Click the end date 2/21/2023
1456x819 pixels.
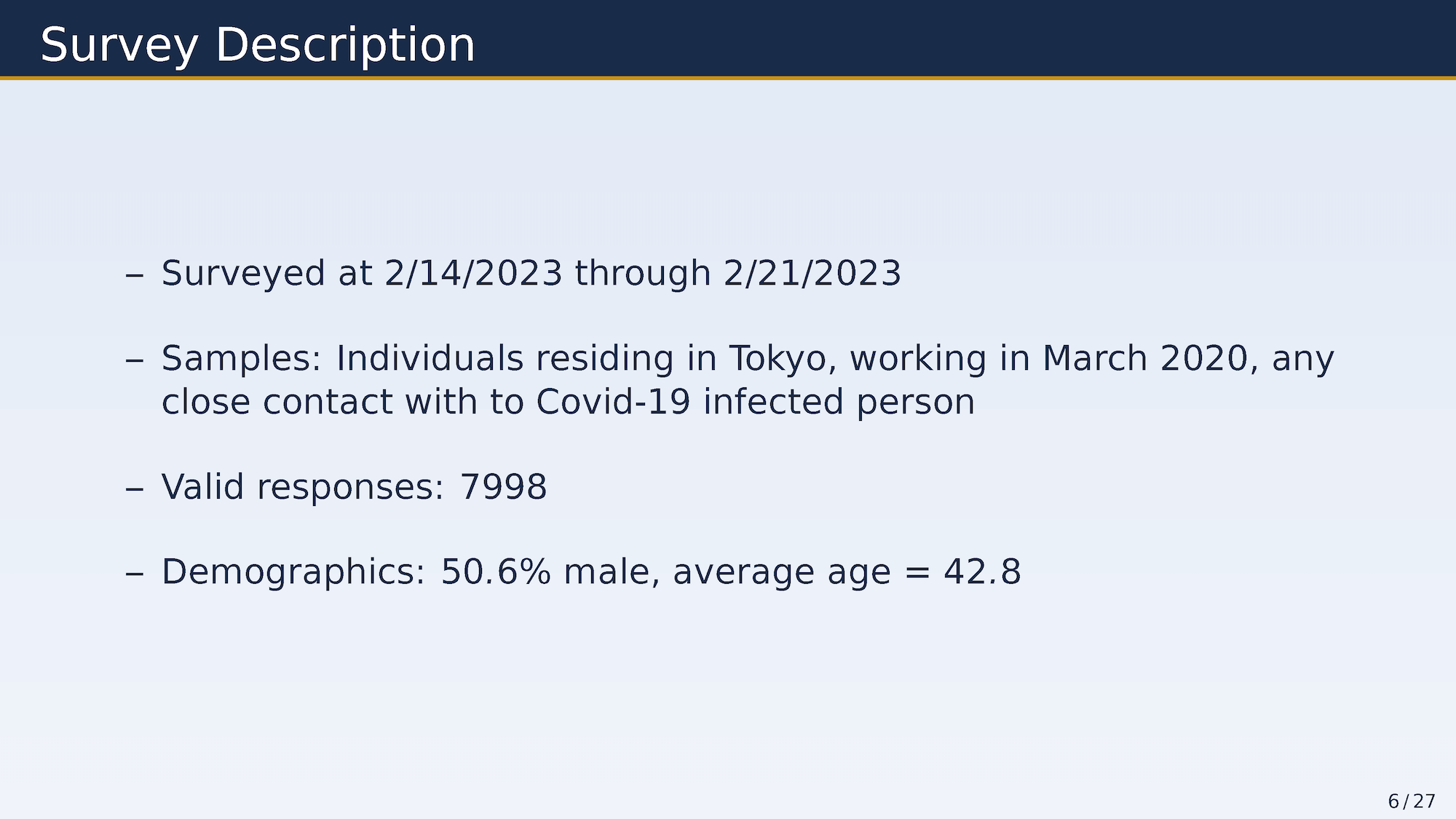(x=812, y=274)
